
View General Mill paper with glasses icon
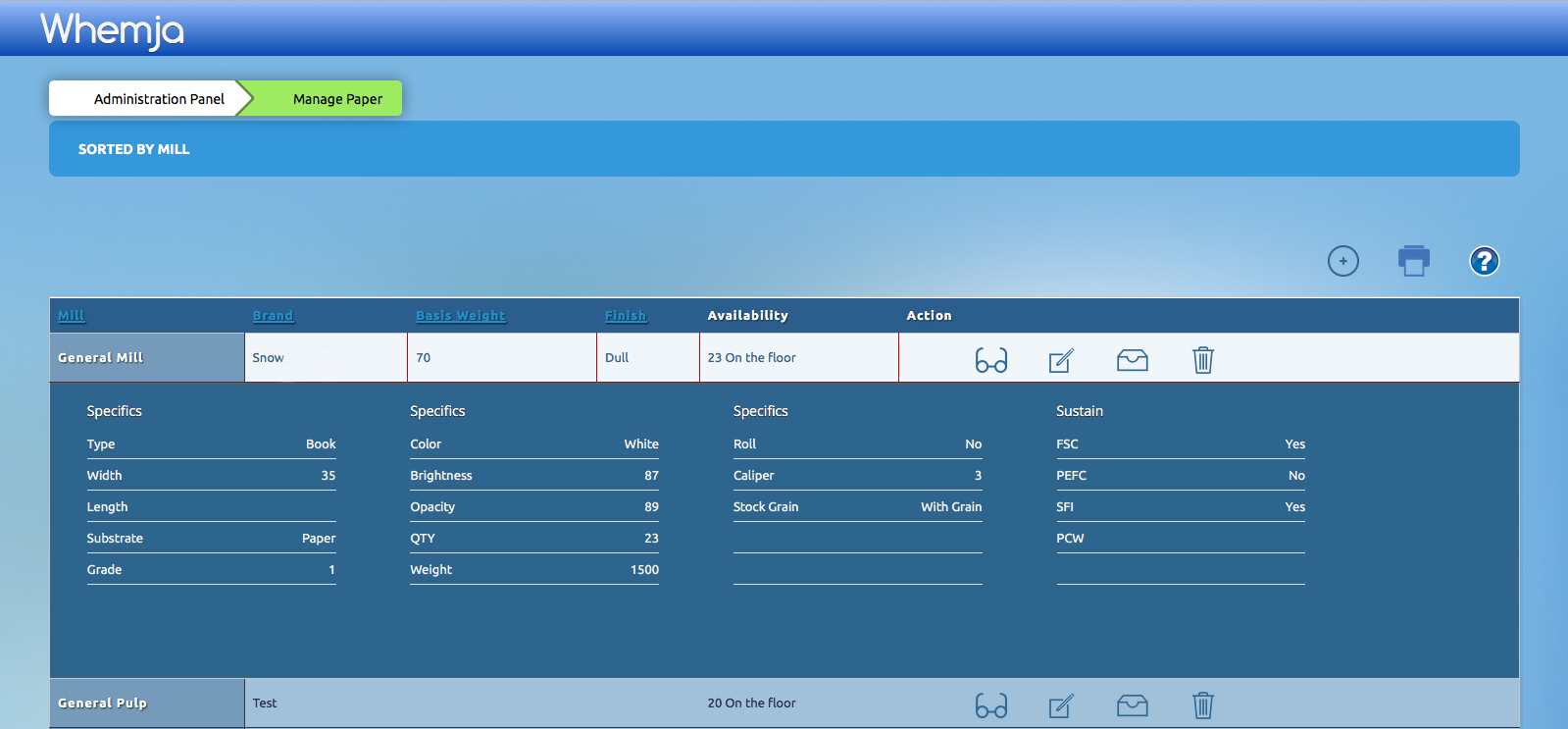[x=990, y=360]
